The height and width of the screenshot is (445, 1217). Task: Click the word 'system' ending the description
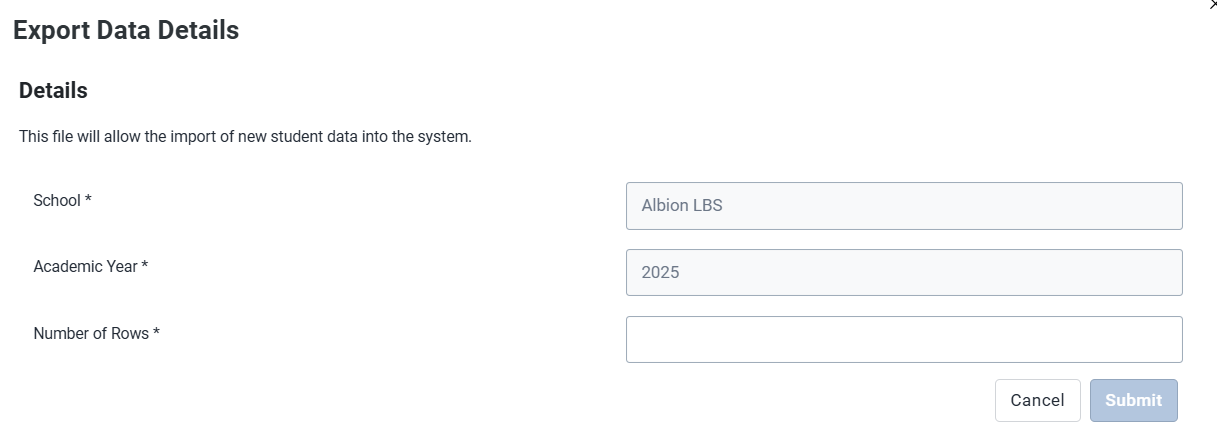pyautogui.click(x=444, y=137)
